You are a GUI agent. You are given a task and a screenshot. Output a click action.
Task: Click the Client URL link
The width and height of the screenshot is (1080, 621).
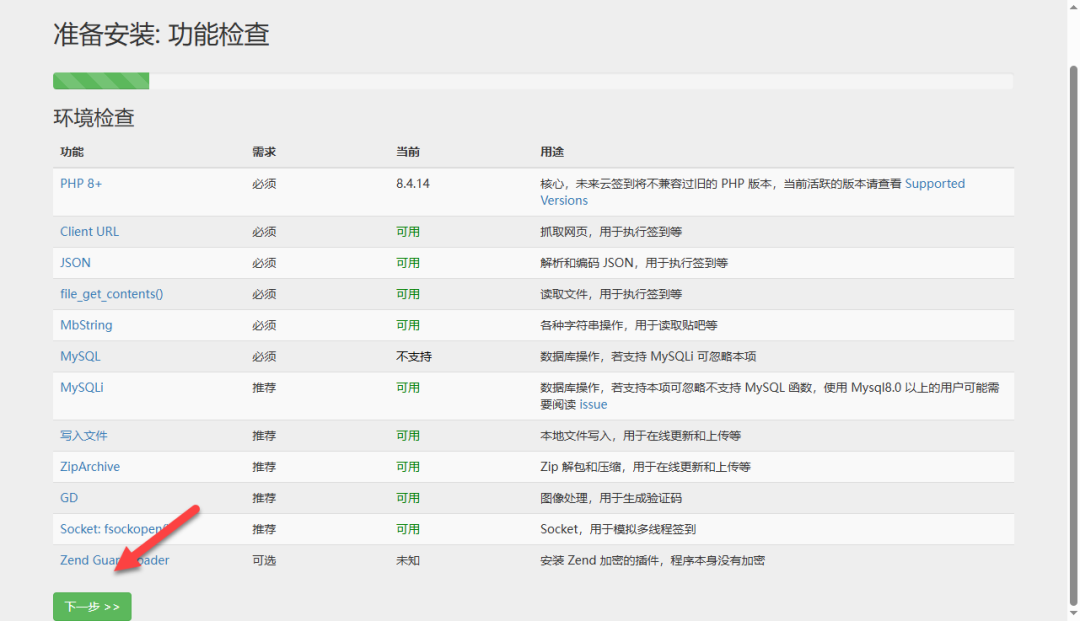pyautogui.click(x=89, y=231)
